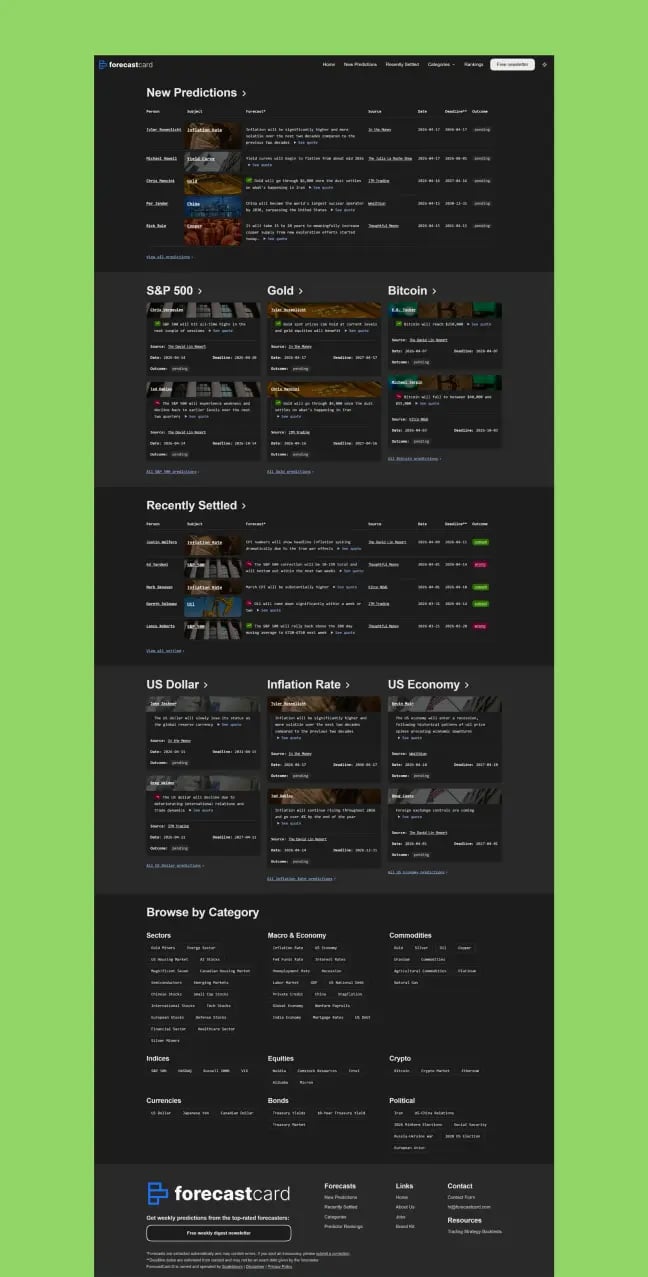Go to Home in the top navigation
The height and width of the screenshot is (1277, 648).
329,64
